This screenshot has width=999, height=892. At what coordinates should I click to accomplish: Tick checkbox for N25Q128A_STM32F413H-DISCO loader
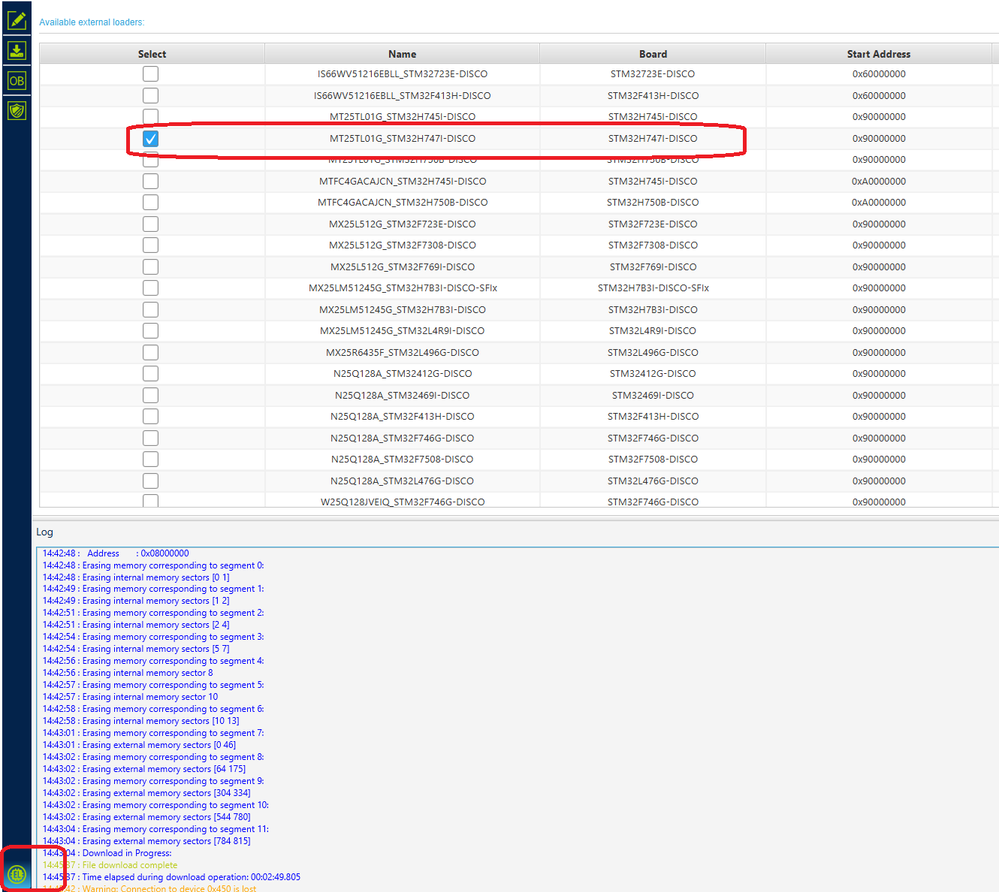[150, 416]
